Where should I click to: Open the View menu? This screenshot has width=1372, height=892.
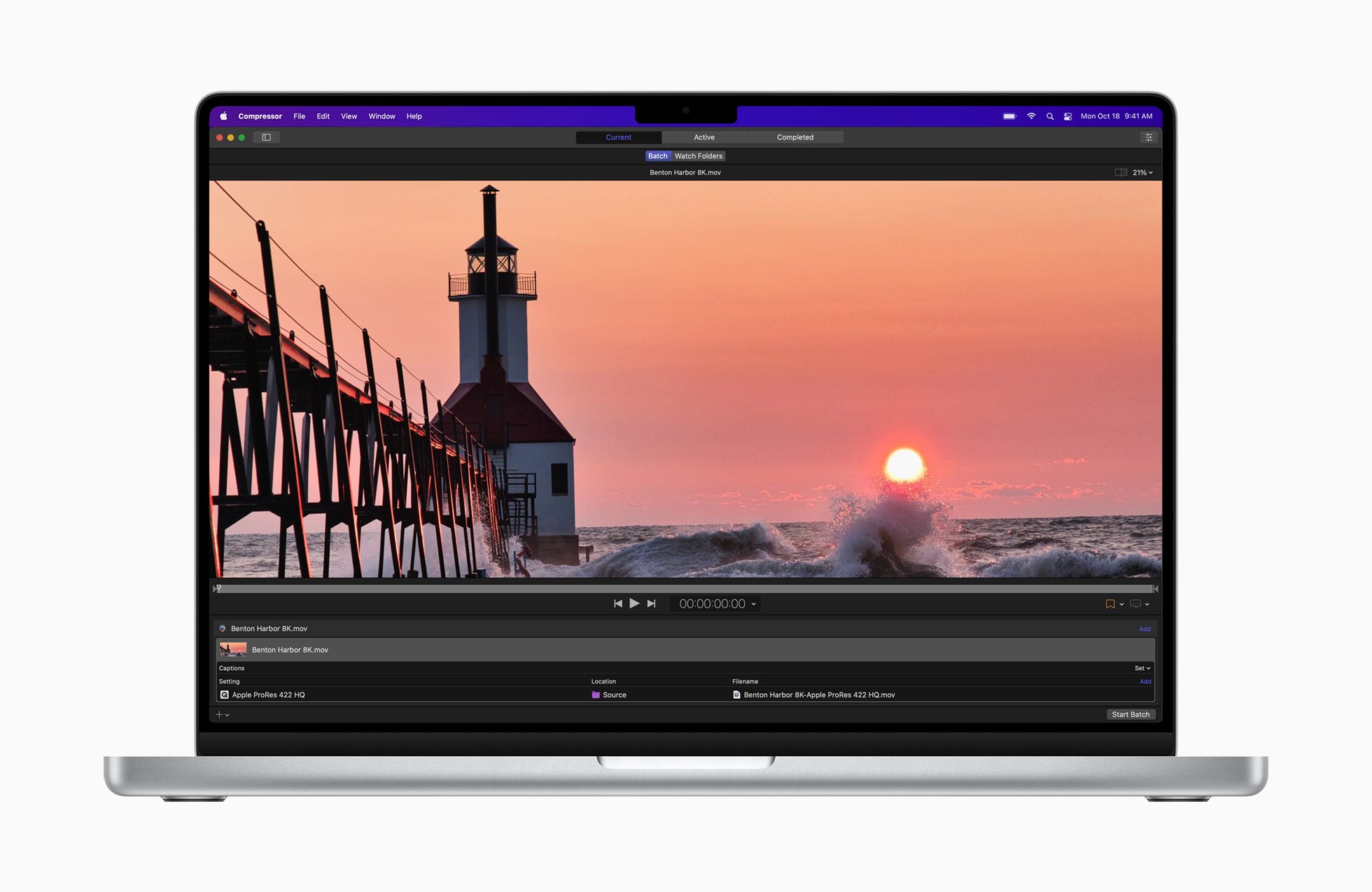click(x=347, y=116)
